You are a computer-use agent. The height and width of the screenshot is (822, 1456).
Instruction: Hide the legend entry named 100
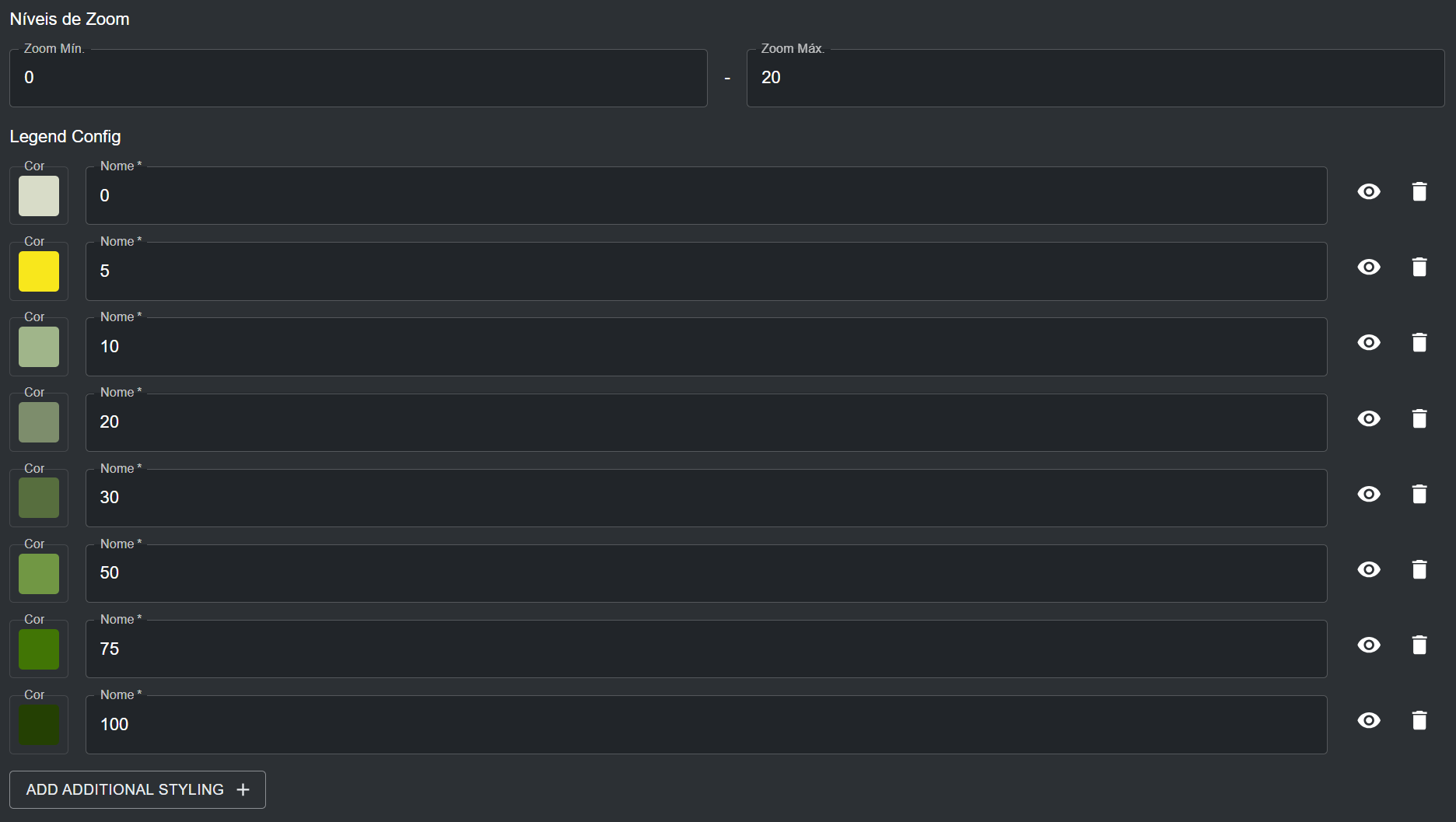[1369, 721]
